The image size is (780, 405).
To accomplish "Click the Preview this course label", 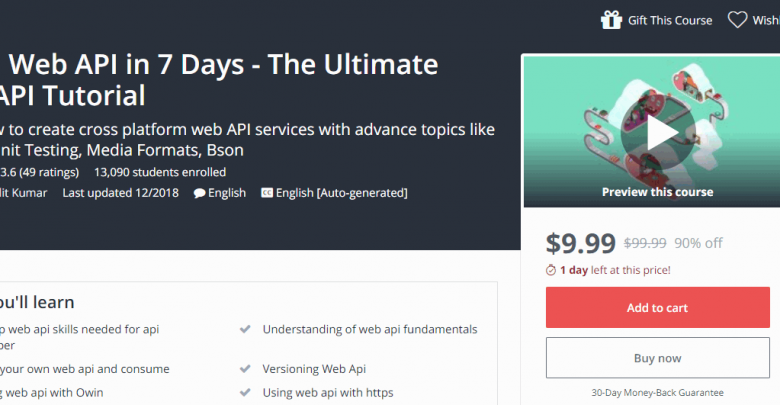I will pos(658,192).
